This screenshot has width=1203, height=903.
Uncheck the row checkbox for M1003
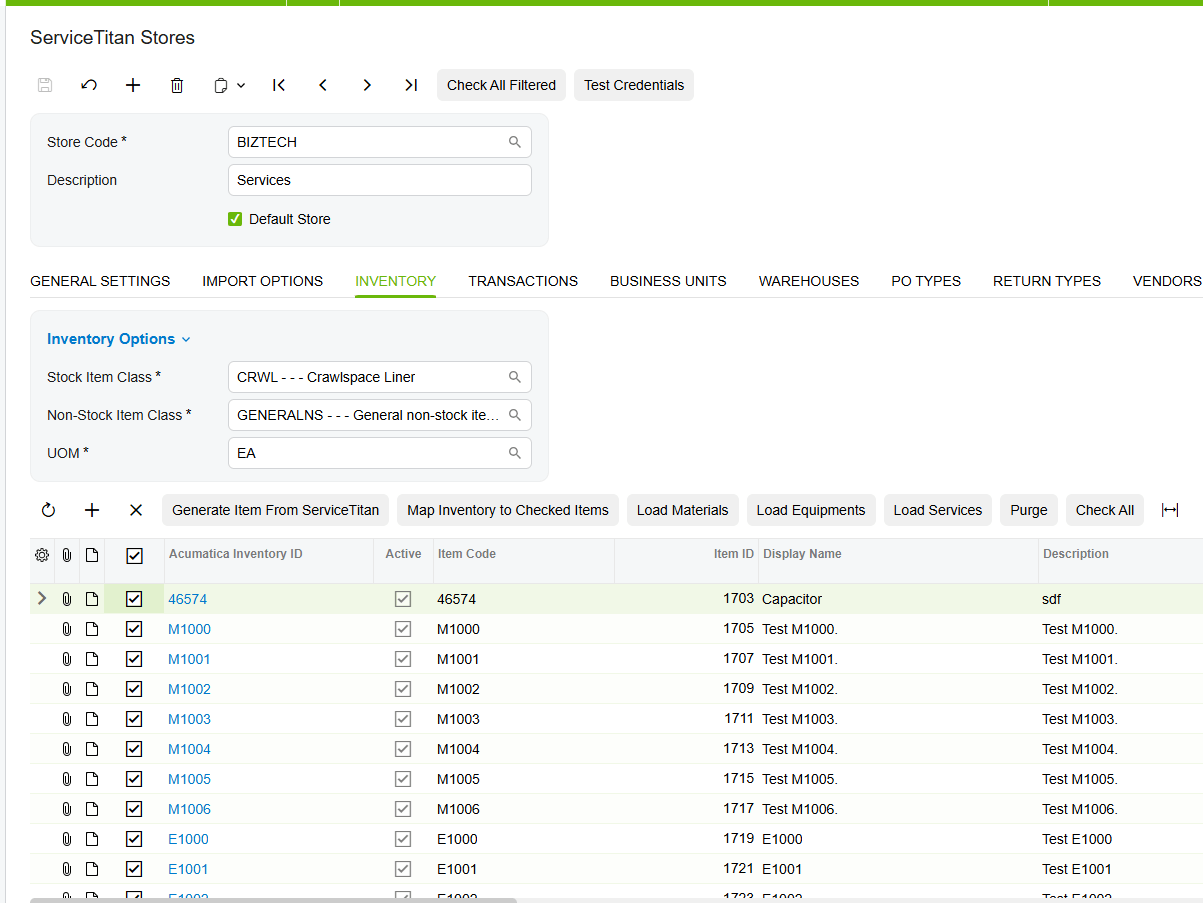point(134,719)
